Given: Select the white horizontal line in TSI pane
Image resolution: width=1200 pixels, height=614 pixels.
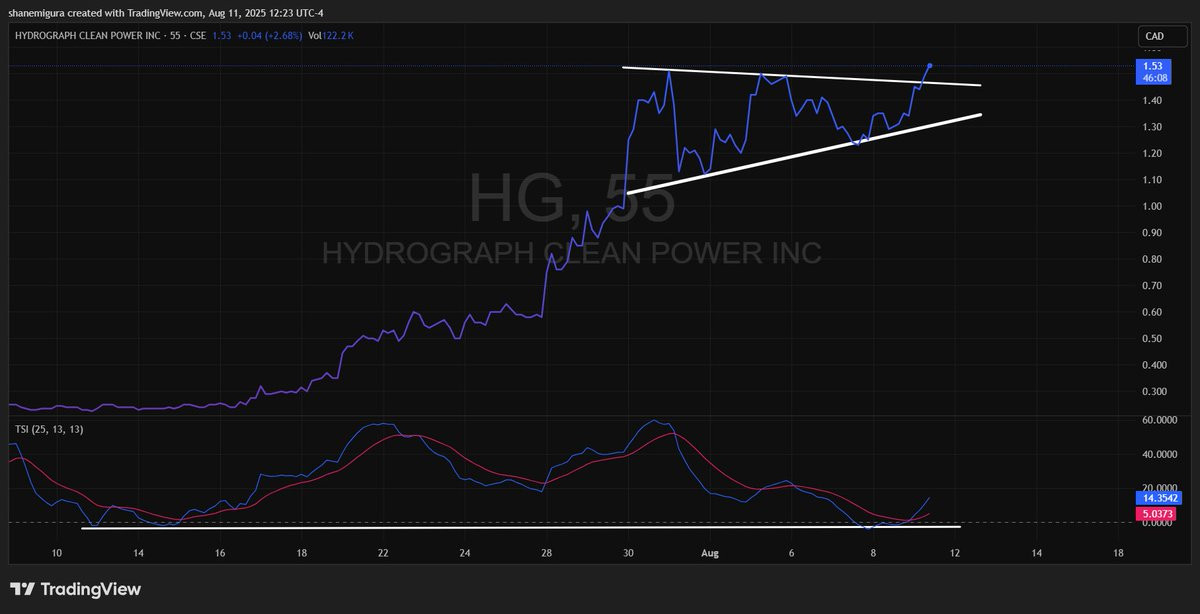Looking at the screenshot, I should click(x=521, y=527).
